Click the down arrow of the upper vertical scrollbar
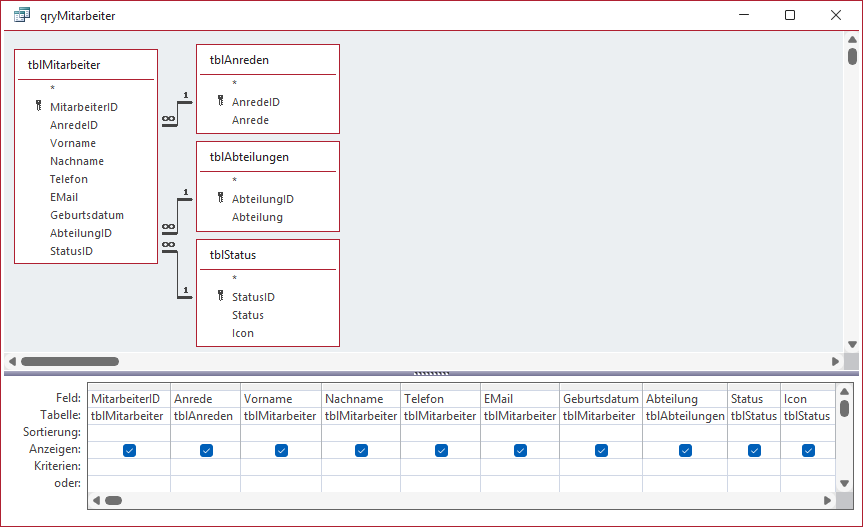 [851, 343]
